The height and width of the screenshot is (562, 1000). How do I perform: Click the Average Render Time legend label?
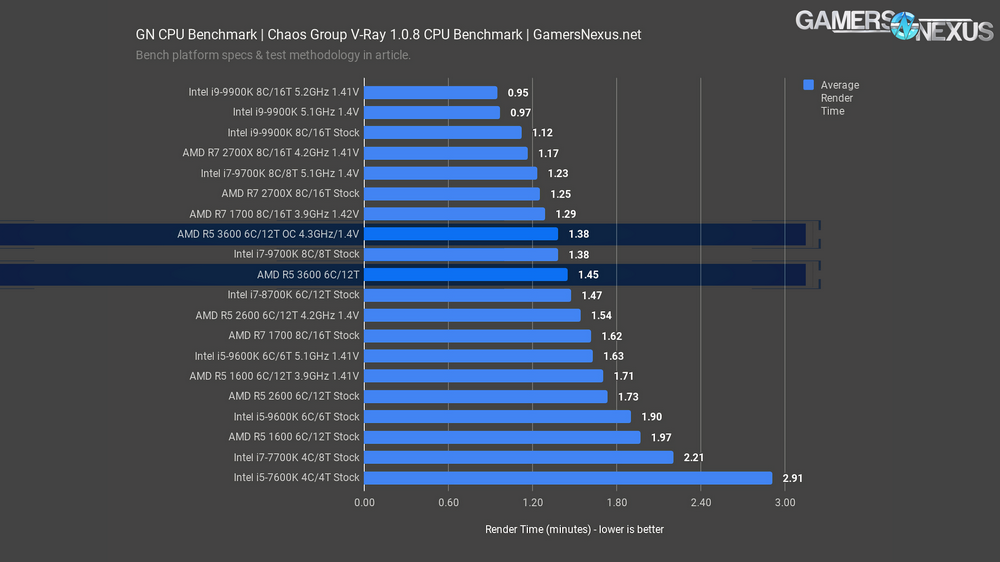click(839, 98)
